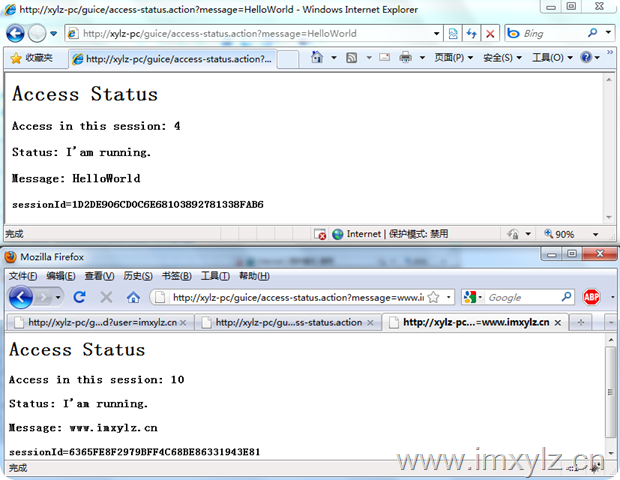Select the IE access-status.action tab

click(172, 59)
